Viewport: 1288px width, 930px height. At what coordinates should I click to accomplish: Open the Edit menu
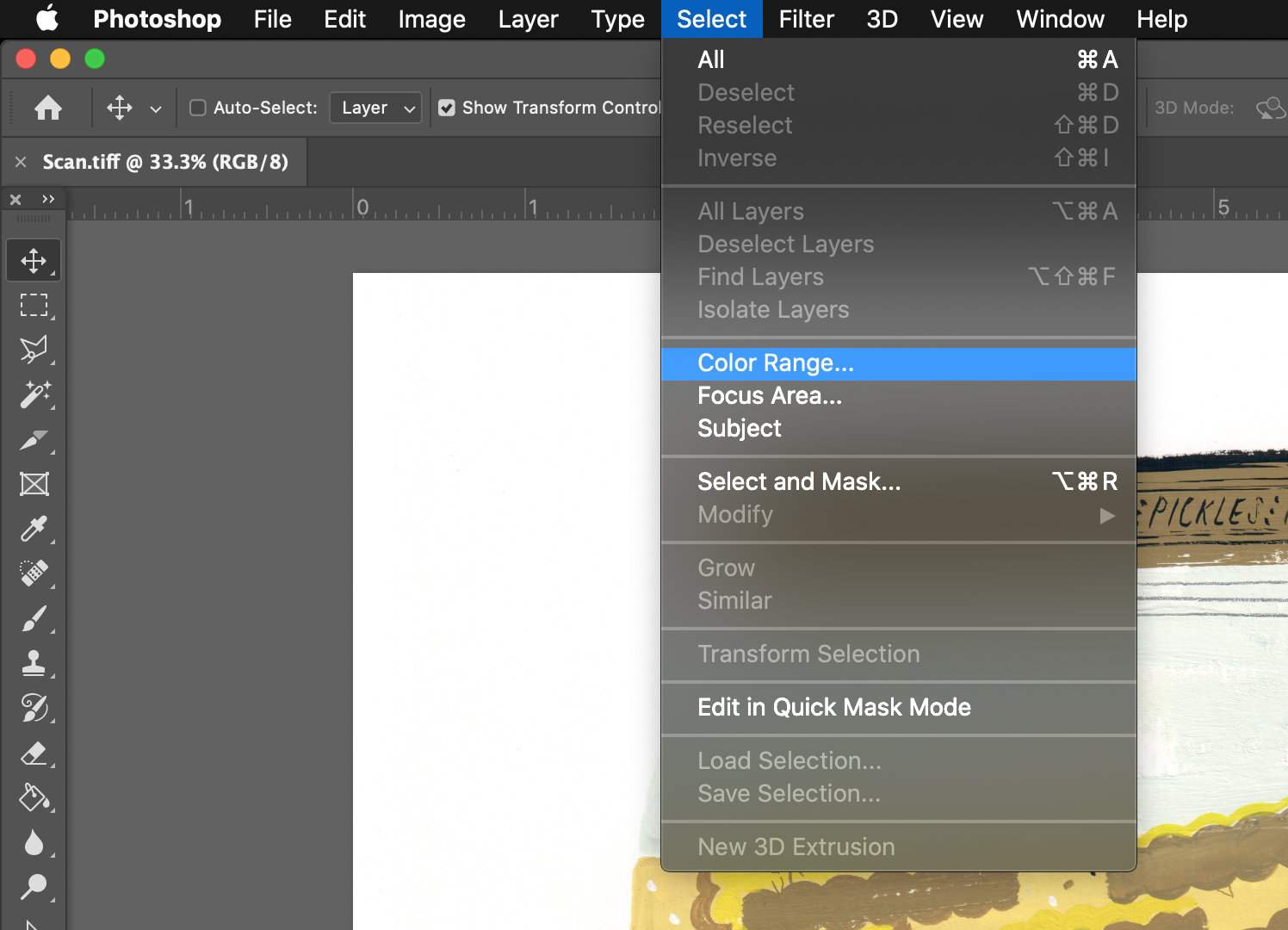tap(344, 19)
